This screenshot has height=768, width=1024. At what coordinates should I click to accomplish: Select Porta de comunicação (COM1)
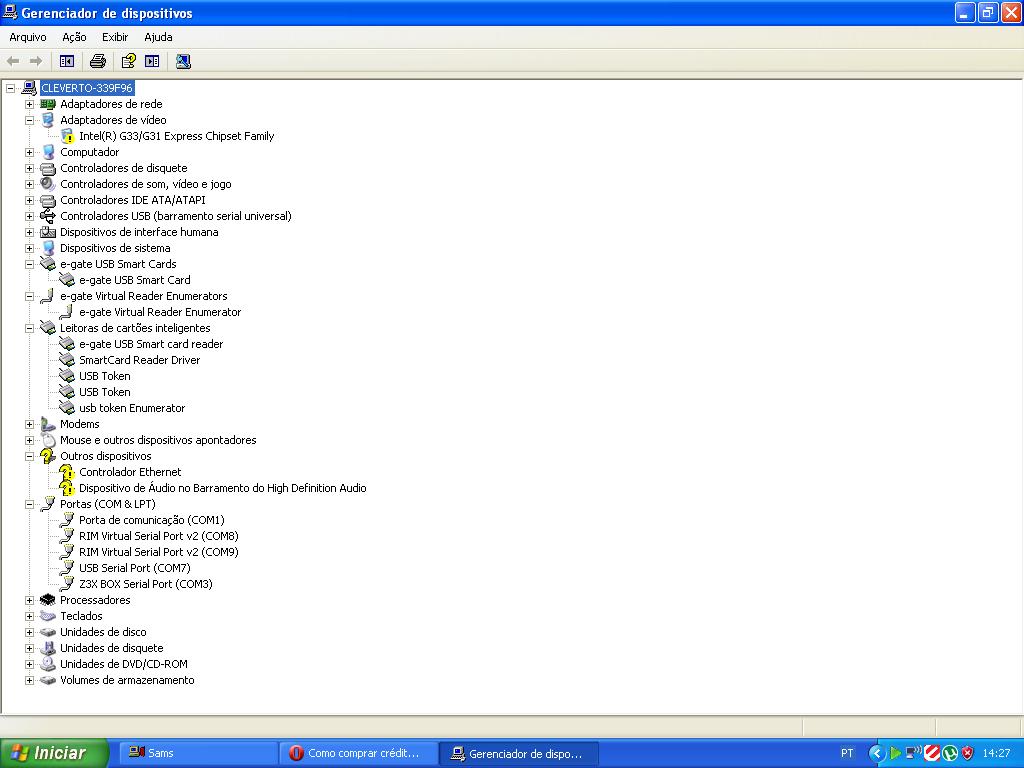tap(152, 520)
